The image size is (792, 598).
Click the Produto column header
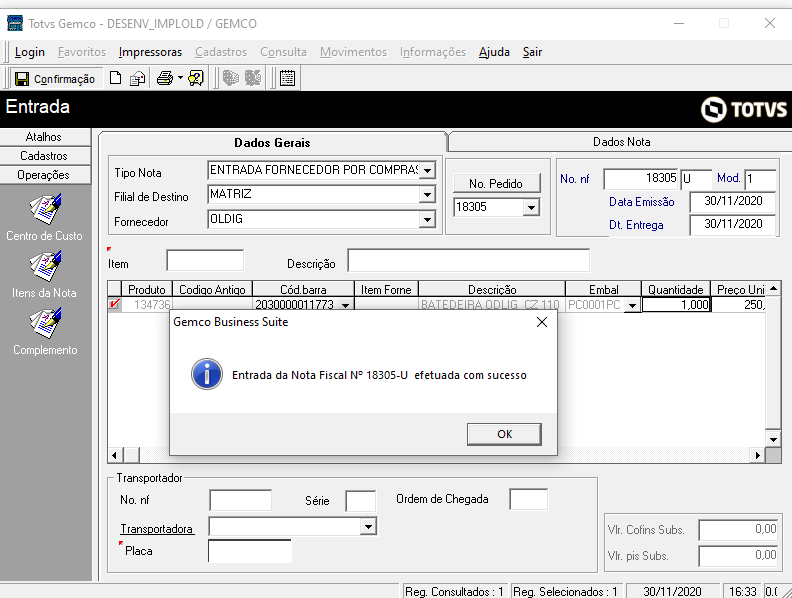pos(146,289)
